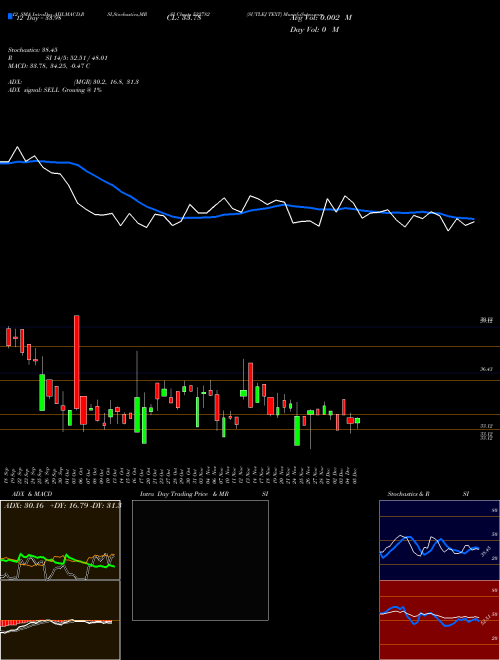The height and width of the screenshot is (660, 500).
Task: Click the large green candle after 25 Sep
Action: coord(42,392)
